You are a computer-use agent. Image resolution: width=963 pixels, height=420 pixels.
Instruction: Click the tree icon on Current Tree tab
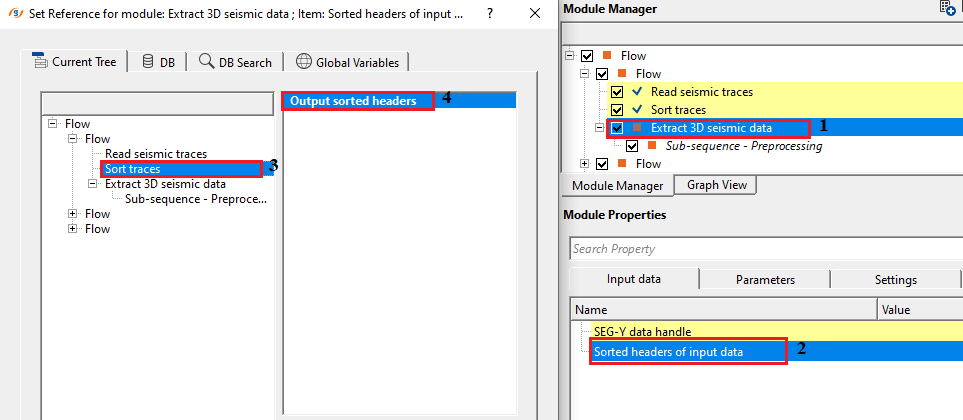pos(41,61)
